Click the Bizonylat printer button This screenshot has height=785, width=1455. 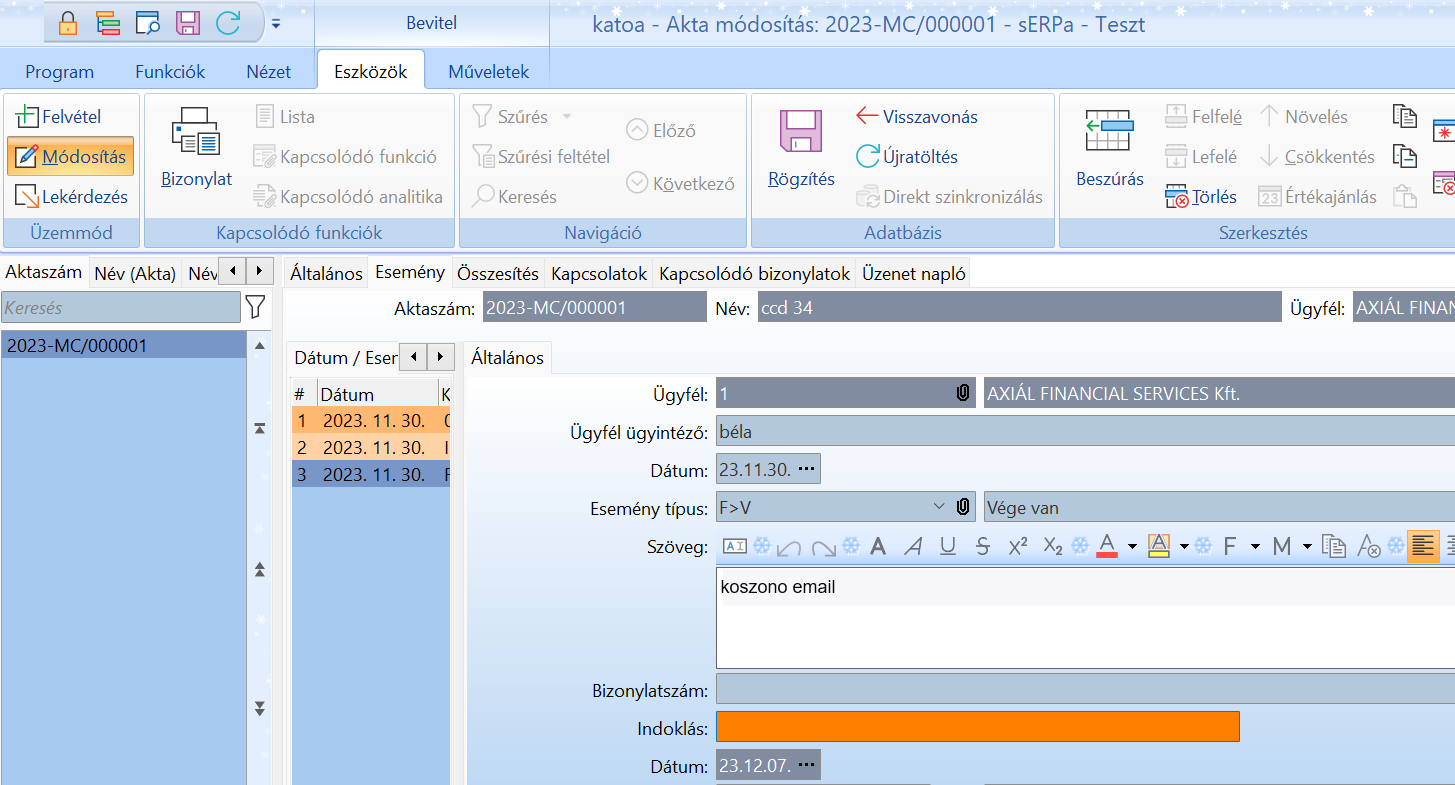click(197, 147)
